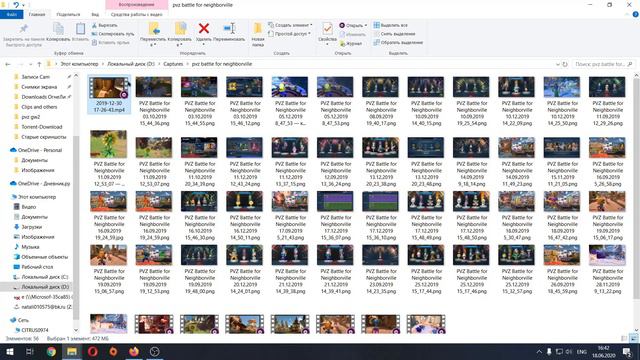Viewport: 640px width, 360px height.
Task: Cut selection with Вырезать
Action: 104,25
